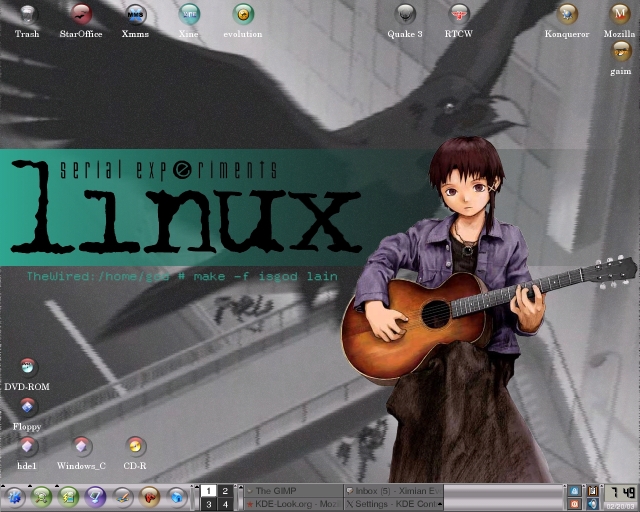Click the orange logout power button
The image size is (640, 512).
[x=574, y=503]
